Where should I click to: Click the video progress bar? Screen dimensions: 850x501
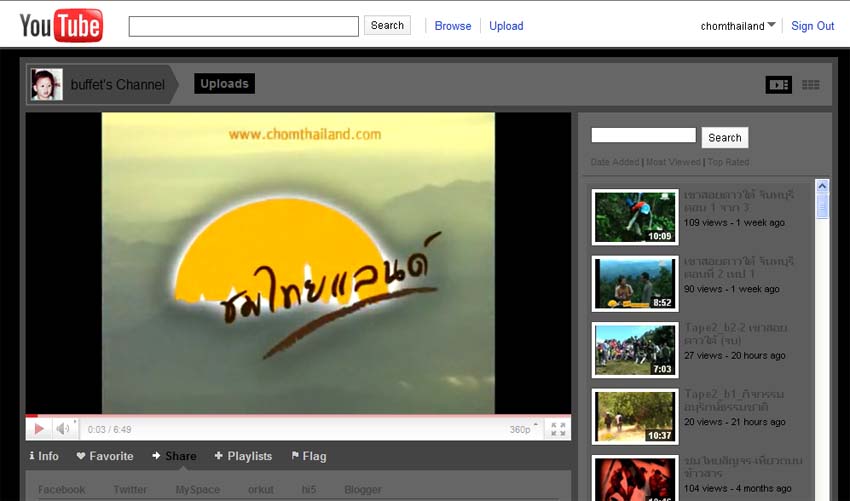[x=298, y=416]
